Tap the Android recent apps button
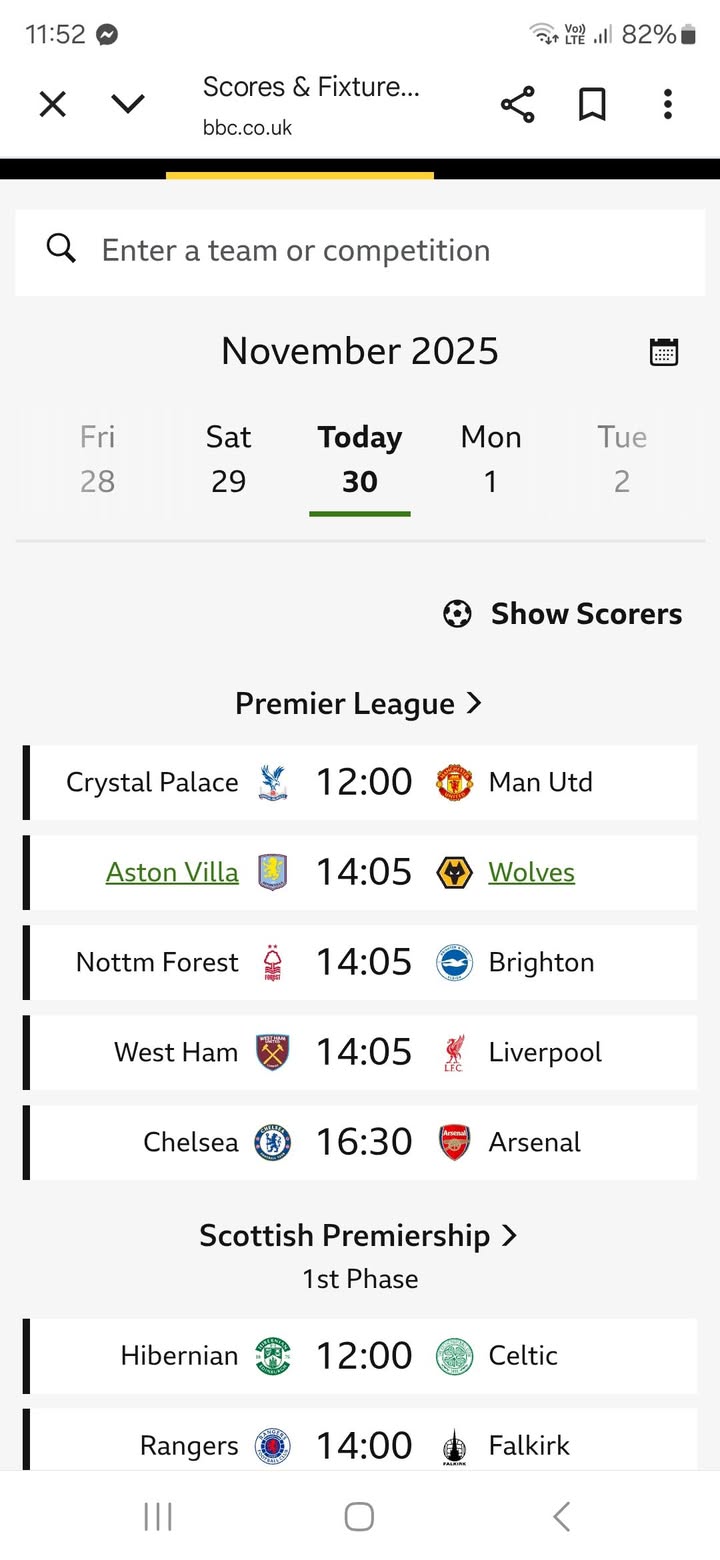Image resolution: width=720 pixels, height=1560 pixels. [x=158, y=1516]
